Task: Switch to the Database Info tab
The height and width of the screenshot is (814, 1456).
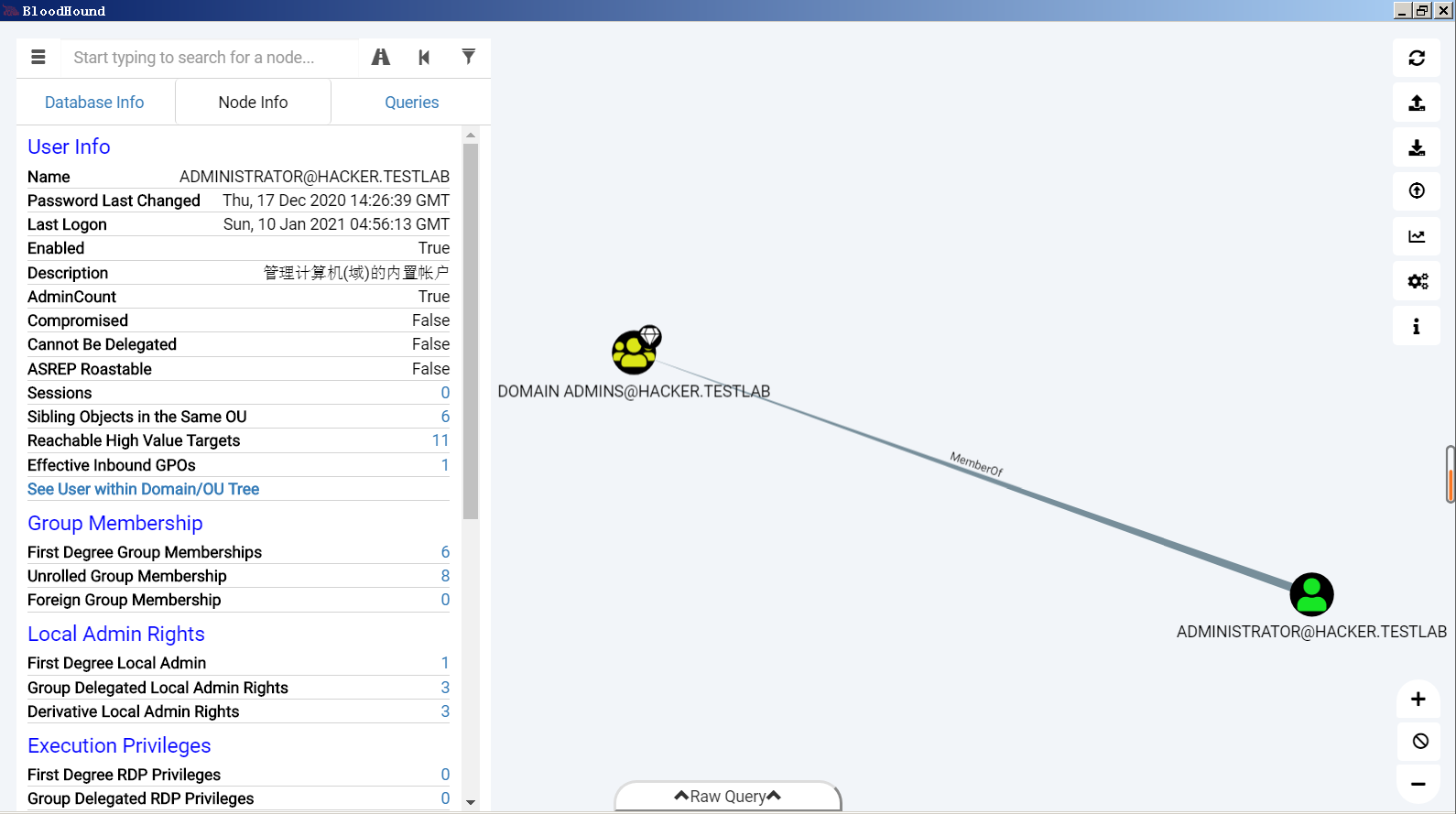Action: [94, 103]
